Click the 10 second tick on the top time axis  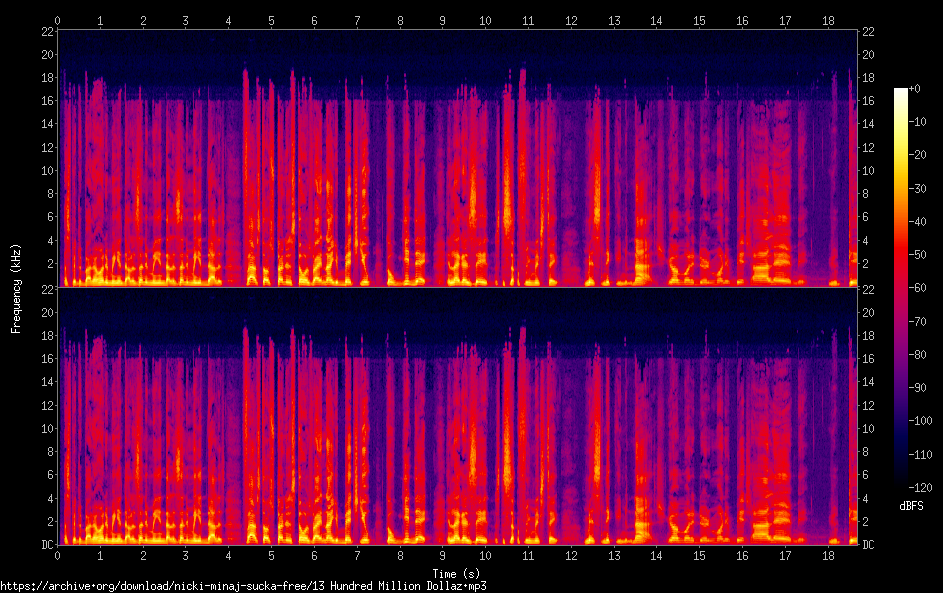click(x=485, y=20)
